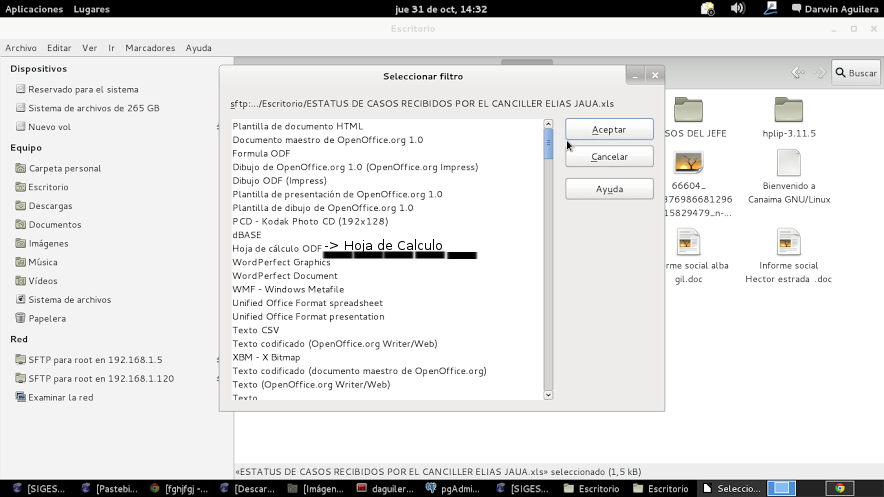Click the filter list scrollbar thumb
This screenshot has width=884, height=497.
pos(548,144)
